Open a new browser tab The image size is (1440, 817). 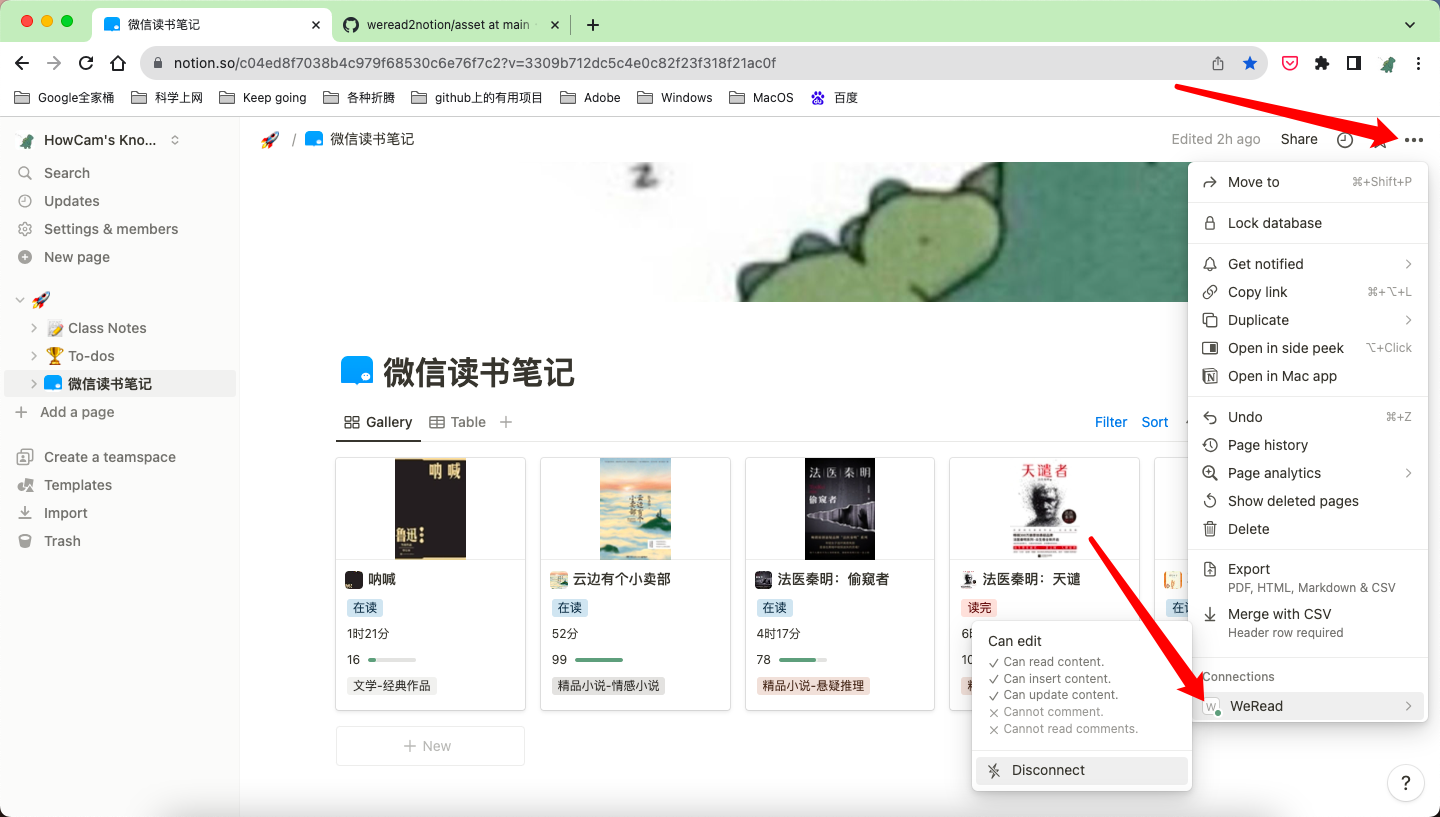pyautogui.click(x=593, y=24)
